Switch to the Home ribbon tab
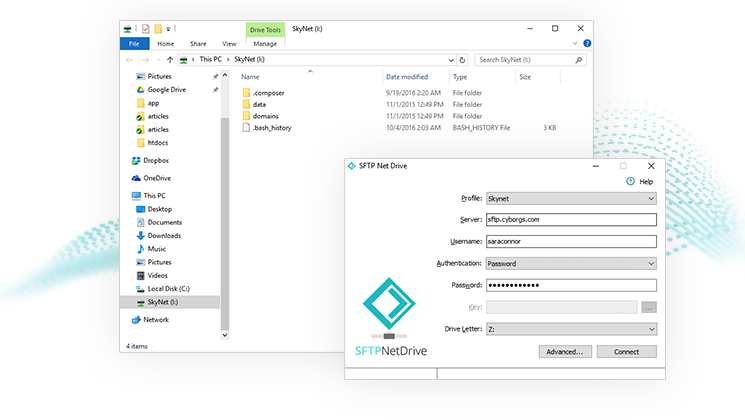745x420 pixels. [x=165, y=44]
